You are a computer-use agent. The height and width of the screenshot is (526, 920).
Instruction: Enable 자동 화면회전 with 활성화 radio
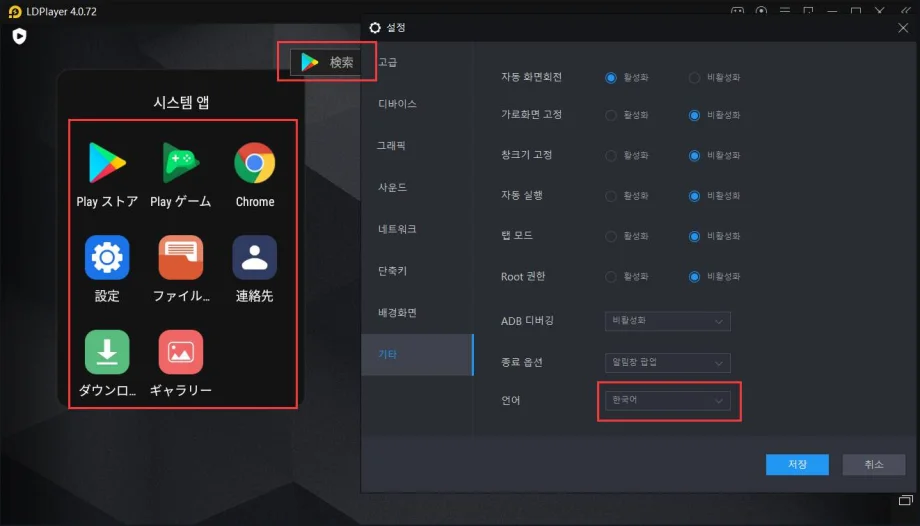(x=611, y=77)
